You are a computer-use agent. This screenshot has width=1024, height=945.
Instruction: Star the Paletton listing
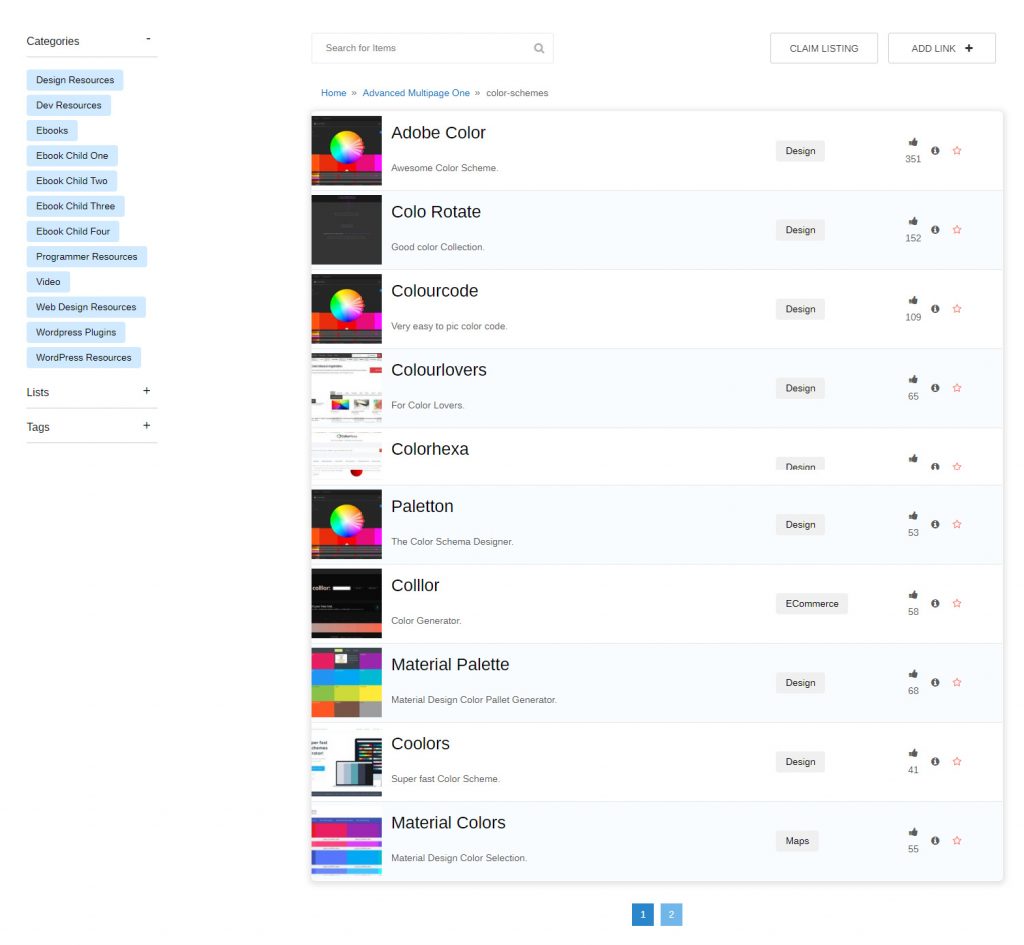[x=957, y=524]
